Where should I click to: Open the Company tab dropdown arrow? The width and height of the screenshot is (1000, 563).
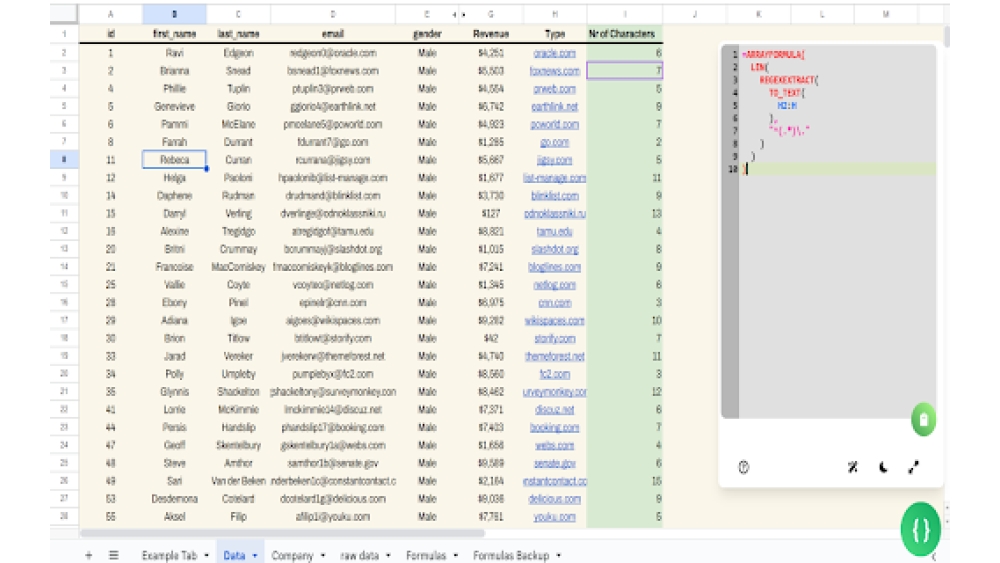pyautogui.click(x=324, y=555)
